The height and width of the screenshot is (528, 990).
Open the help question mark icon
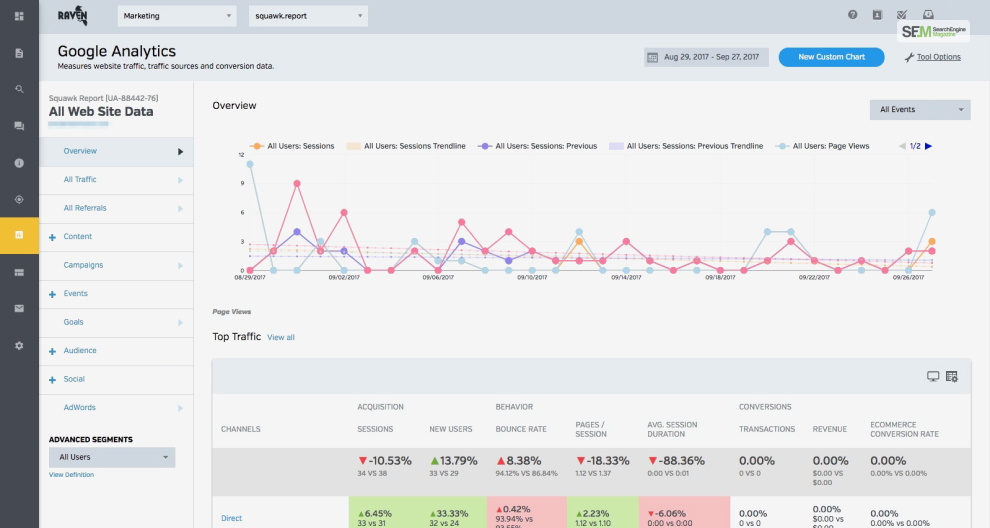[x=852, y=15]
